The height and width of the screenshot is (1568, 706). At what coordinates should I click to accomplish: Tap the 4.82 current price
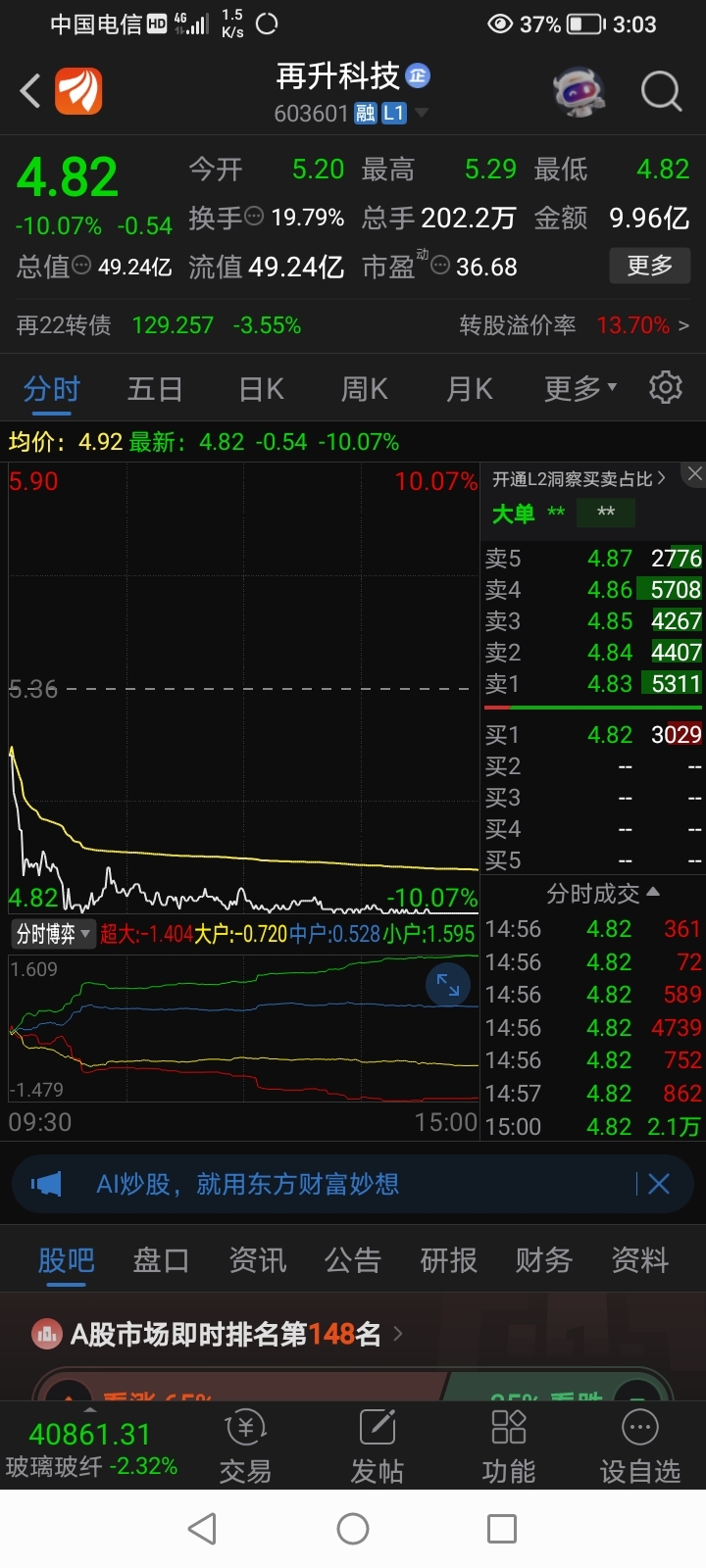pyautogui.click(x=68, y=177)
